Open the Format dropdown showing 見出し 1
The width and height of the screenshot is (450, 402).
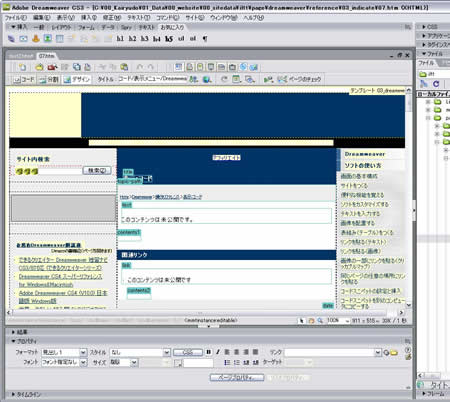[83, 352]
